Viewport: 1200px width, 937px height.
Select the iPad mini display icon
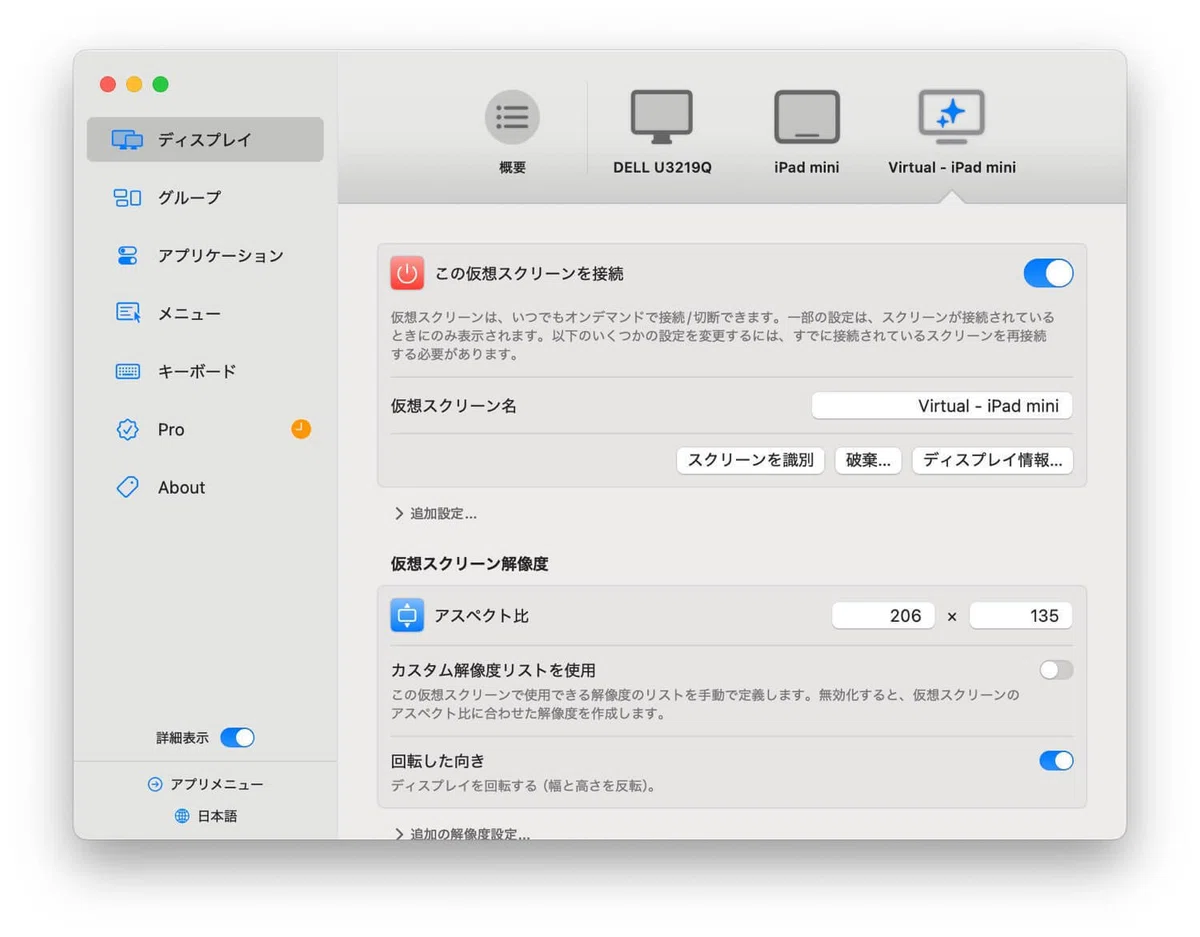tap(807, 117)
